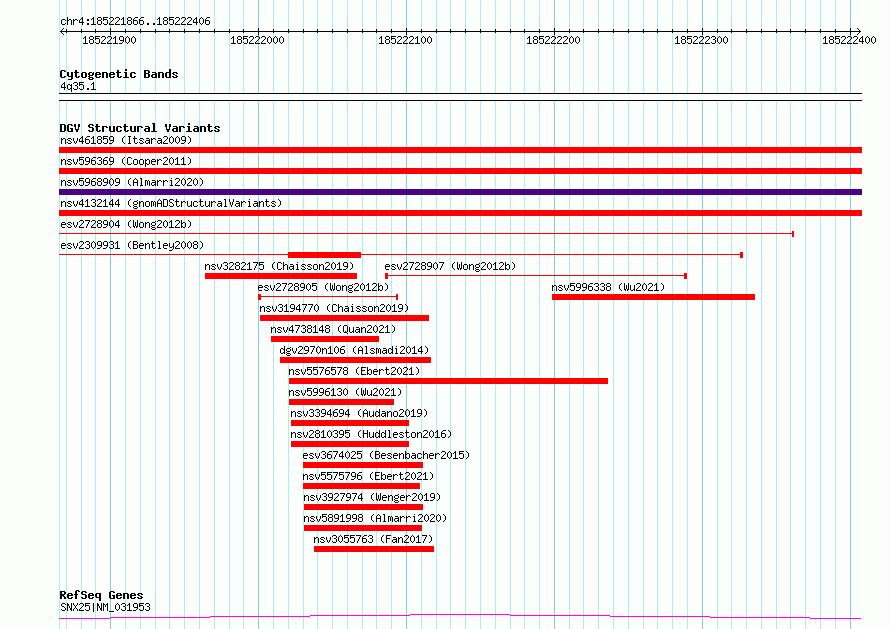The height and width of the screenshot is (629, 890).
Task: Select esv2728907 (Wong2012b) label
Action: (450, 266)
